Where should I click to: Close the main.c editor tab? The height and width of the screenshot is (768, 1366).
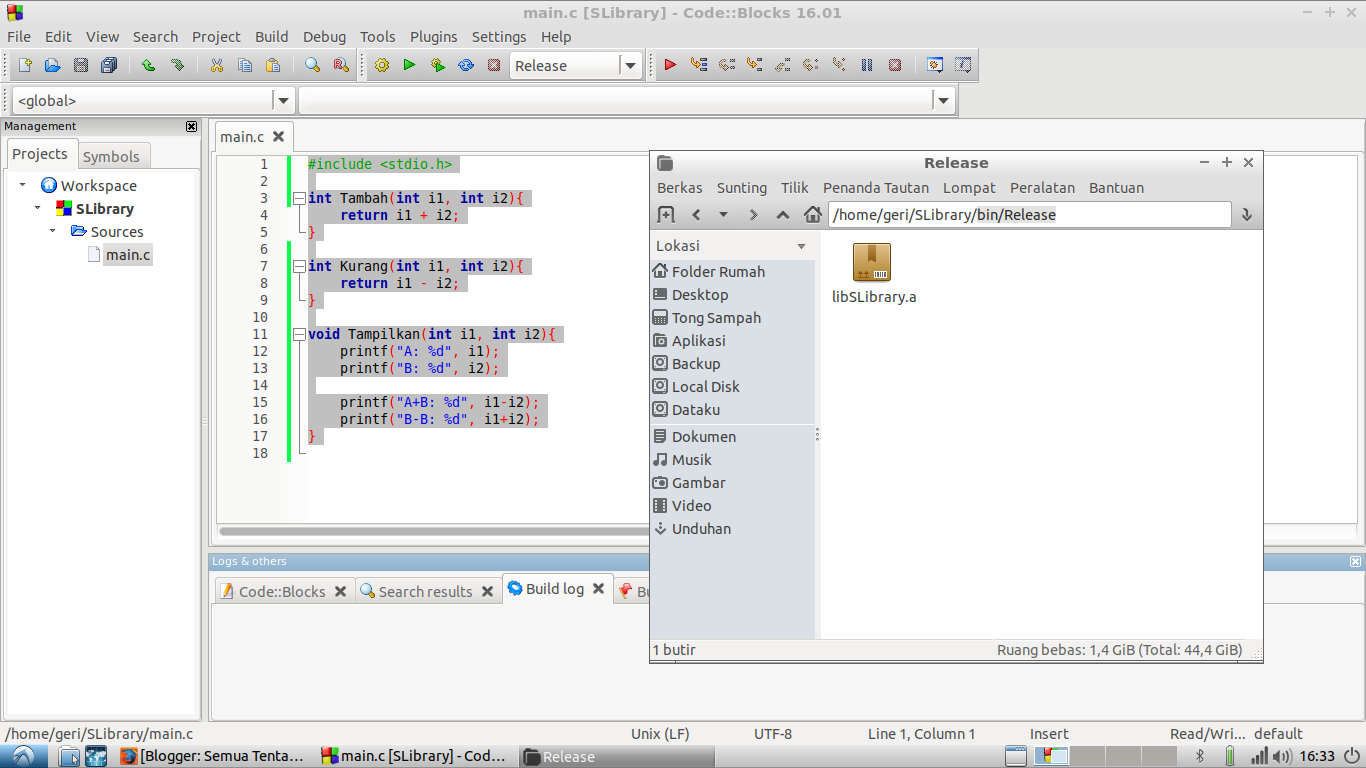pos(279,136)
